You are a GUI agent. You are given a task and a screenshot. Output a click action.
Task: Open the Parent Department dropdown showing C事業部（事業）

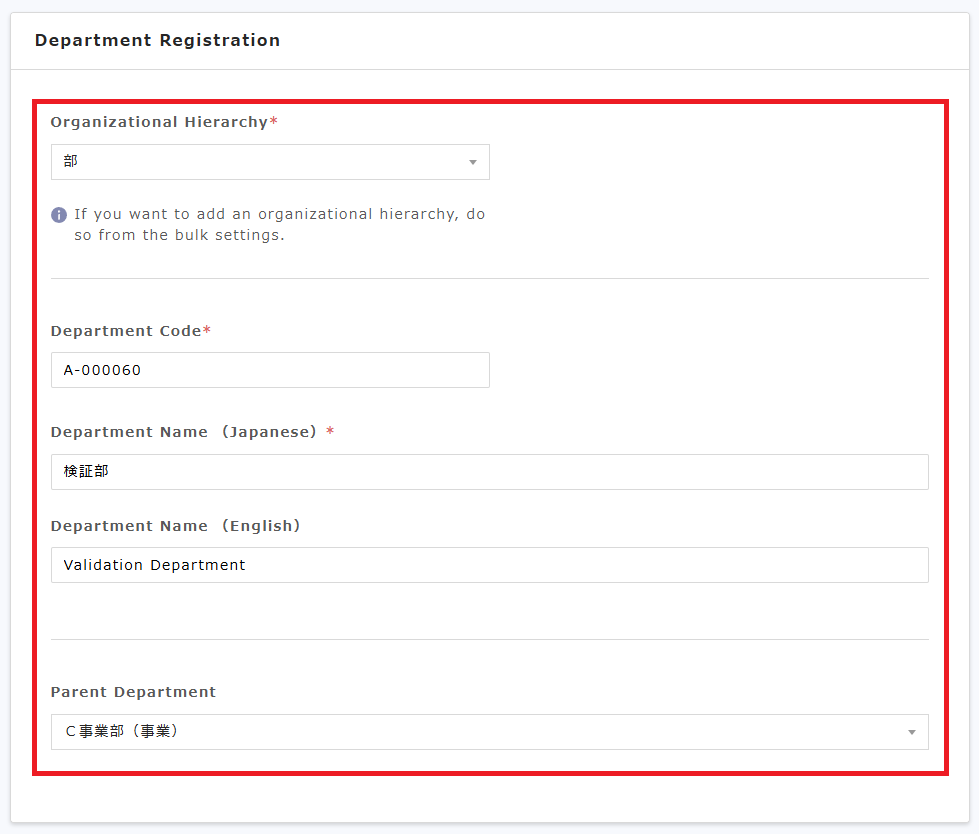(x=490, y=732)
